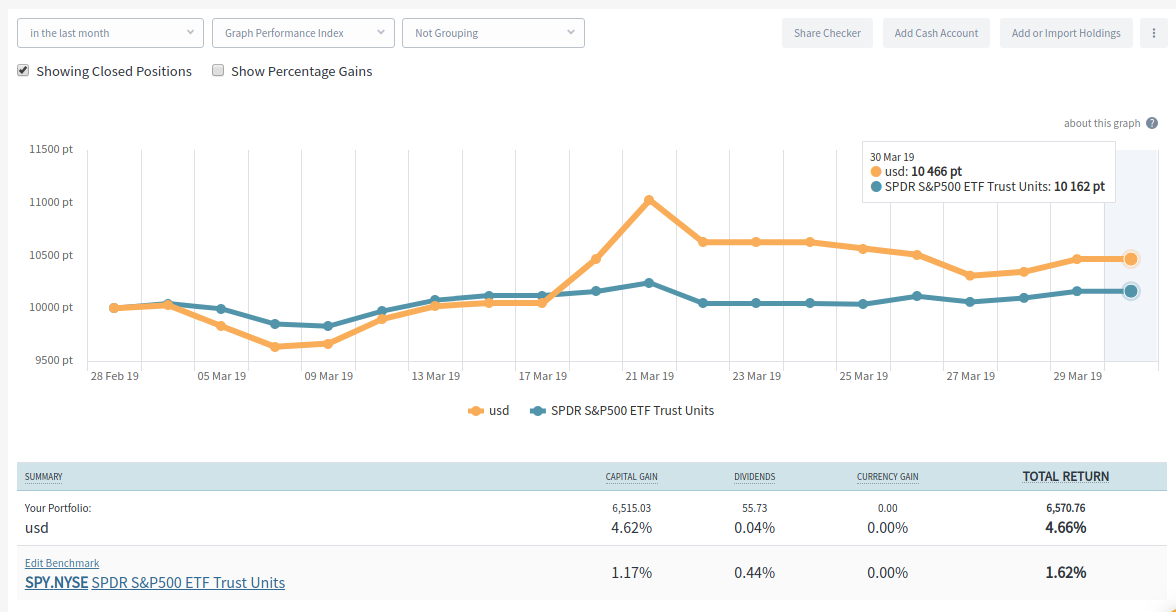This screenshot has width=1176, height=612.
Task: Toggle SPDR S&P500 ETF legend marker
Action: click(x=538, y=410)
